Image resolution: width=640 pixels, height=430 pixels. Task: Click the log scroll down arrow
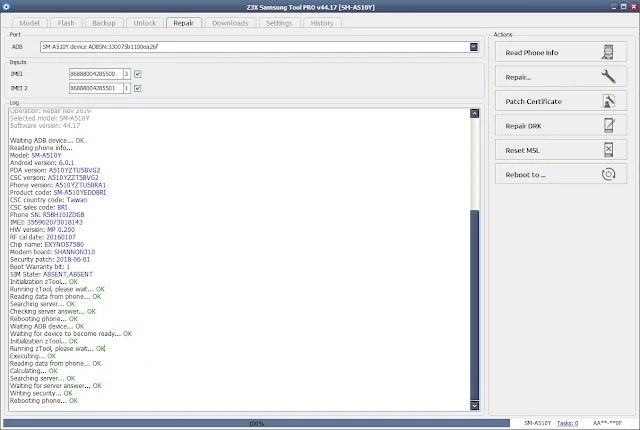coord(474,406)
